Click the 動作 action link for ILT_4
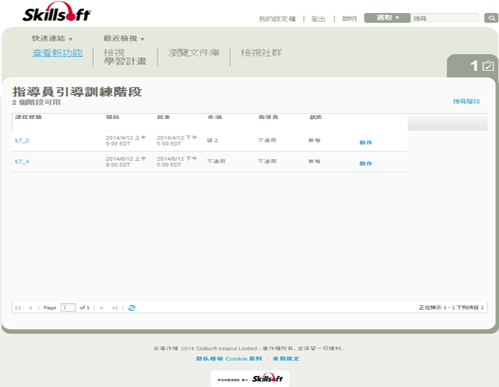Image resolution: width=499 pixels, height=387 pixels. [x=366, y=163]
